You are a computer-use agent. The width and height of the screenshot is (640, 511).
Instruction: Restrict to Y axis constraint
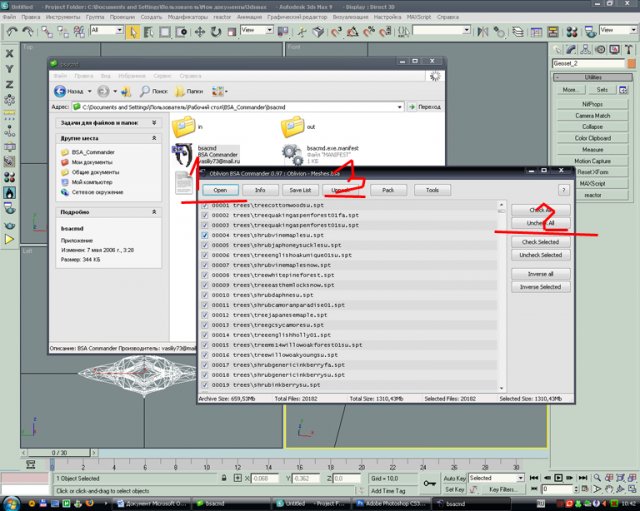click(x=9, y=69)
